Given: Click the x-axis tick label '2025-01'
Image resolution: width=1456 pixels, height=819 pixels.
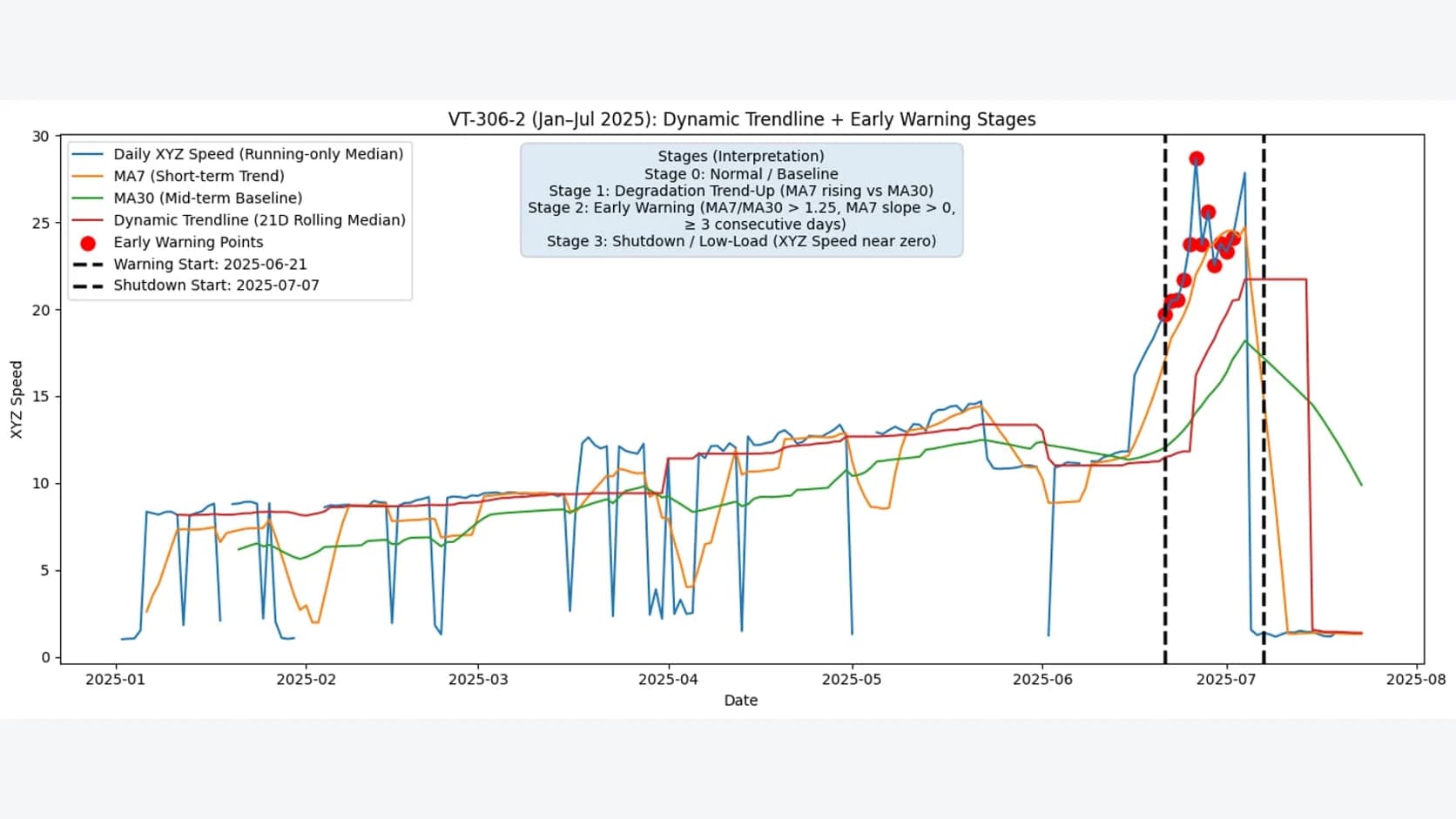Looking at the screenshot, I should point(115,679).
